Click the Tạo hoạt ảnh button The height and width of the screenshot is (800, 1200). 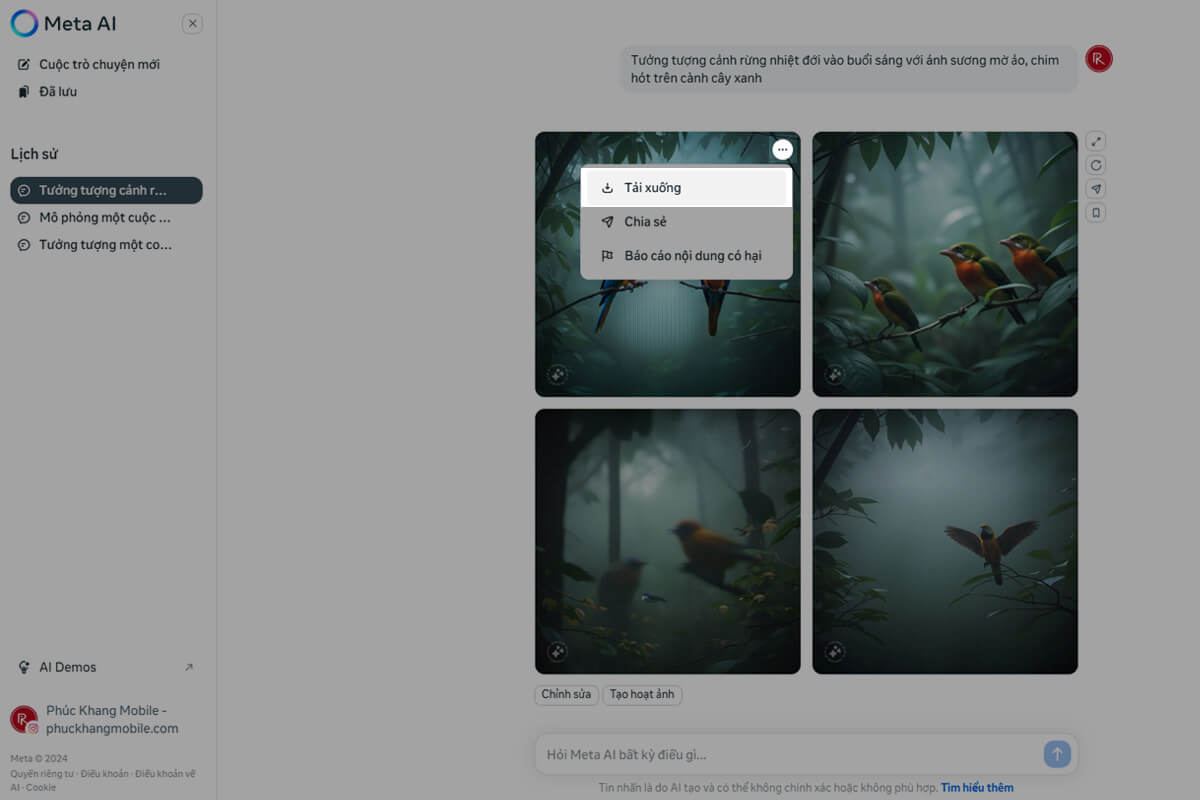[642, 694]
